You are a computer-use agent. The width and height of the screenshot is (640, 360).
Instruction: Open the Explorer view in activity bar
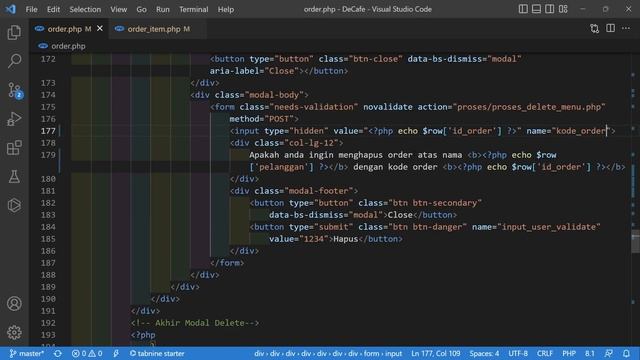14,32
